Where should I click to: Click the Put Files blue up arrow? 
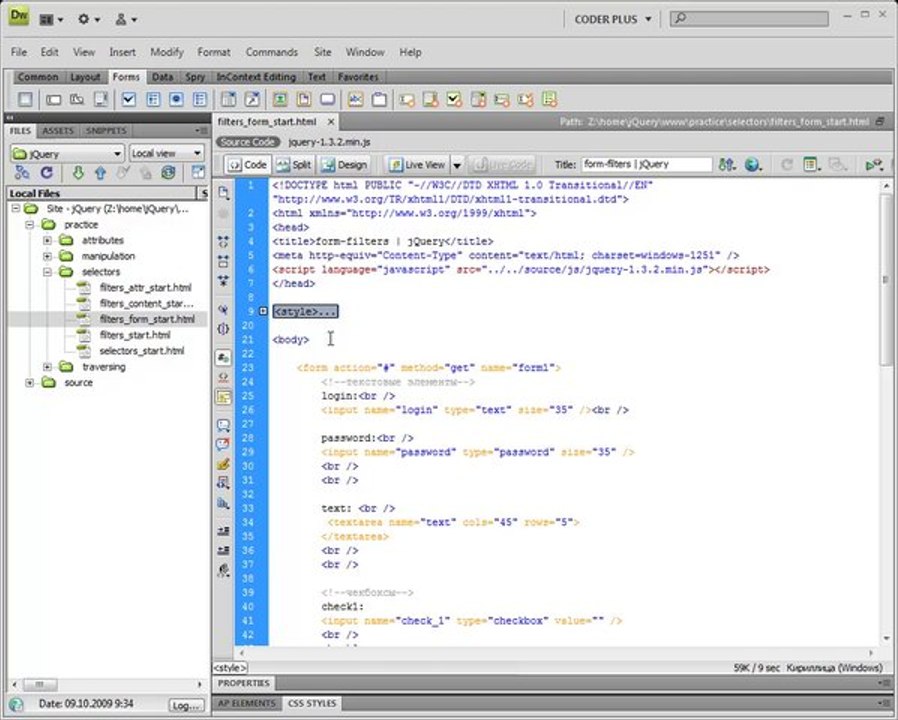pos(100,172)
